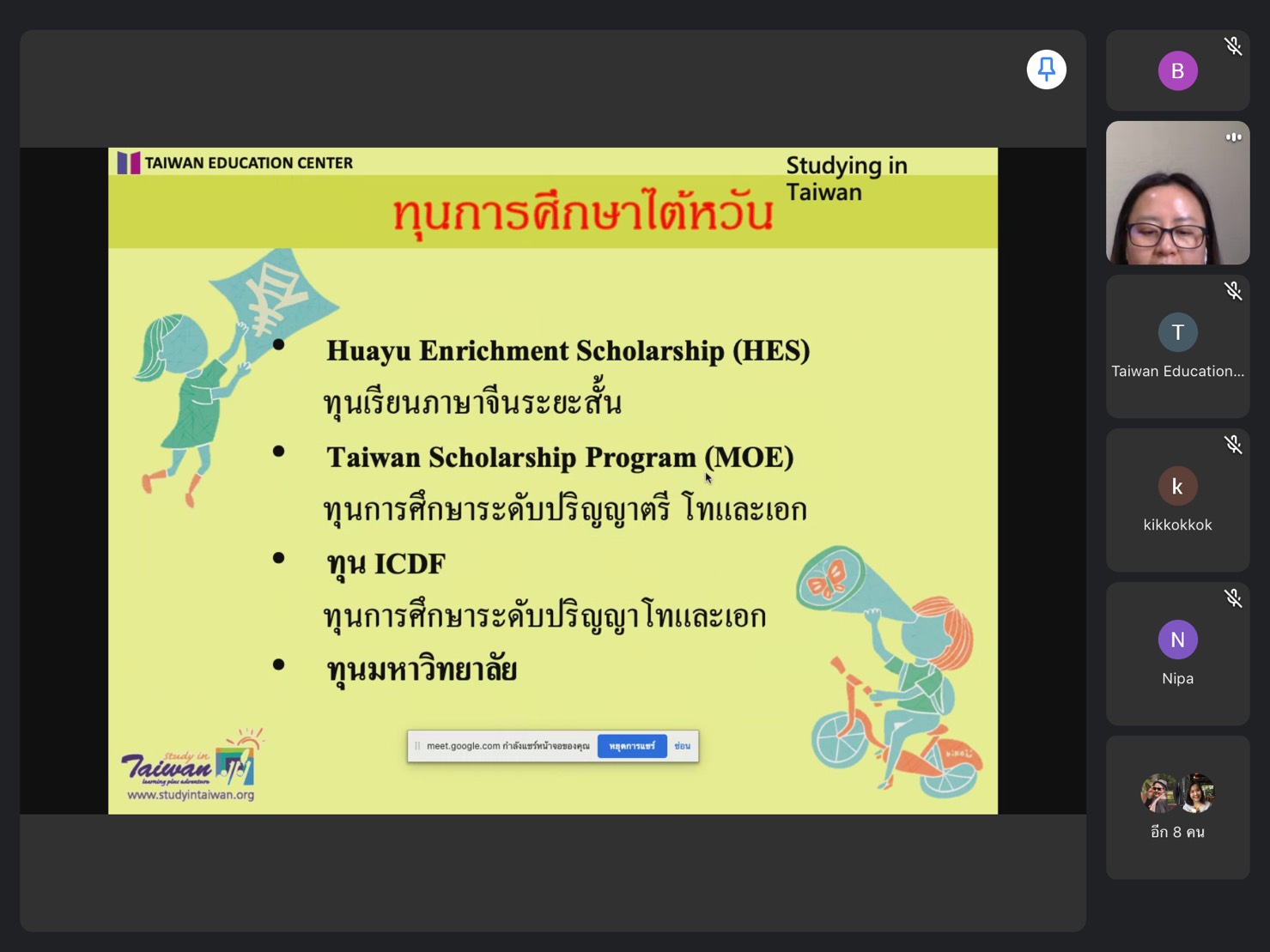Click the meet.google.com sharing notice text
Screen dimensions: 1270x952
(507, 746)
